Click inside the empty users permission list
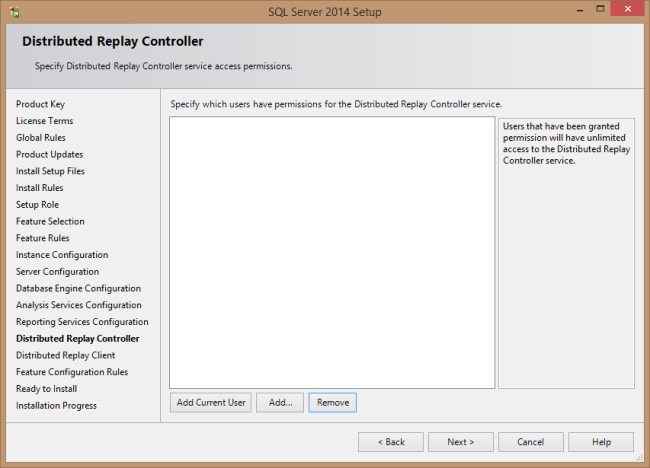650x468 pixels. click(332, 252)
